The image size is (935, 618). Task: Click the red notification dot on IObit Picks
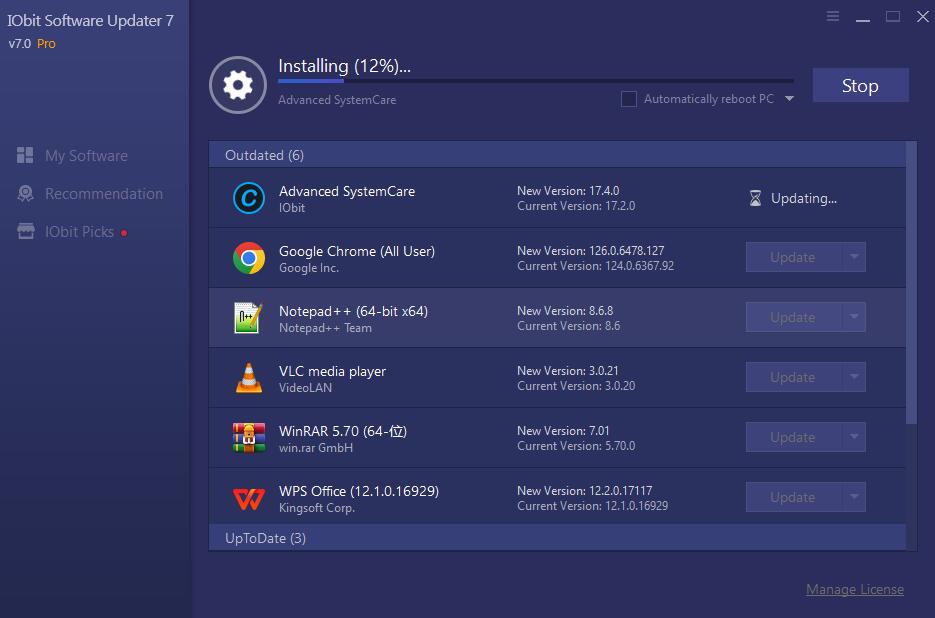point(124,233)
